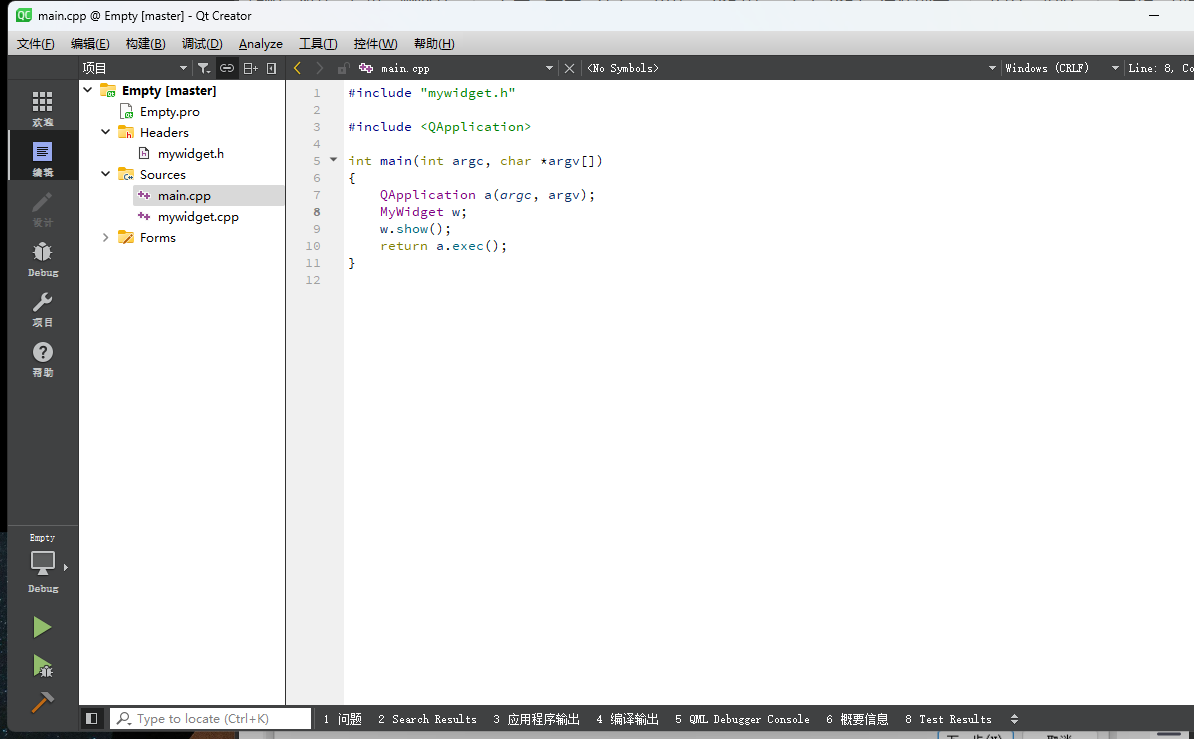Open 2 Search Results pane
The height and width of the screenshot is (739, 1194).
click(x=427, y=718)
